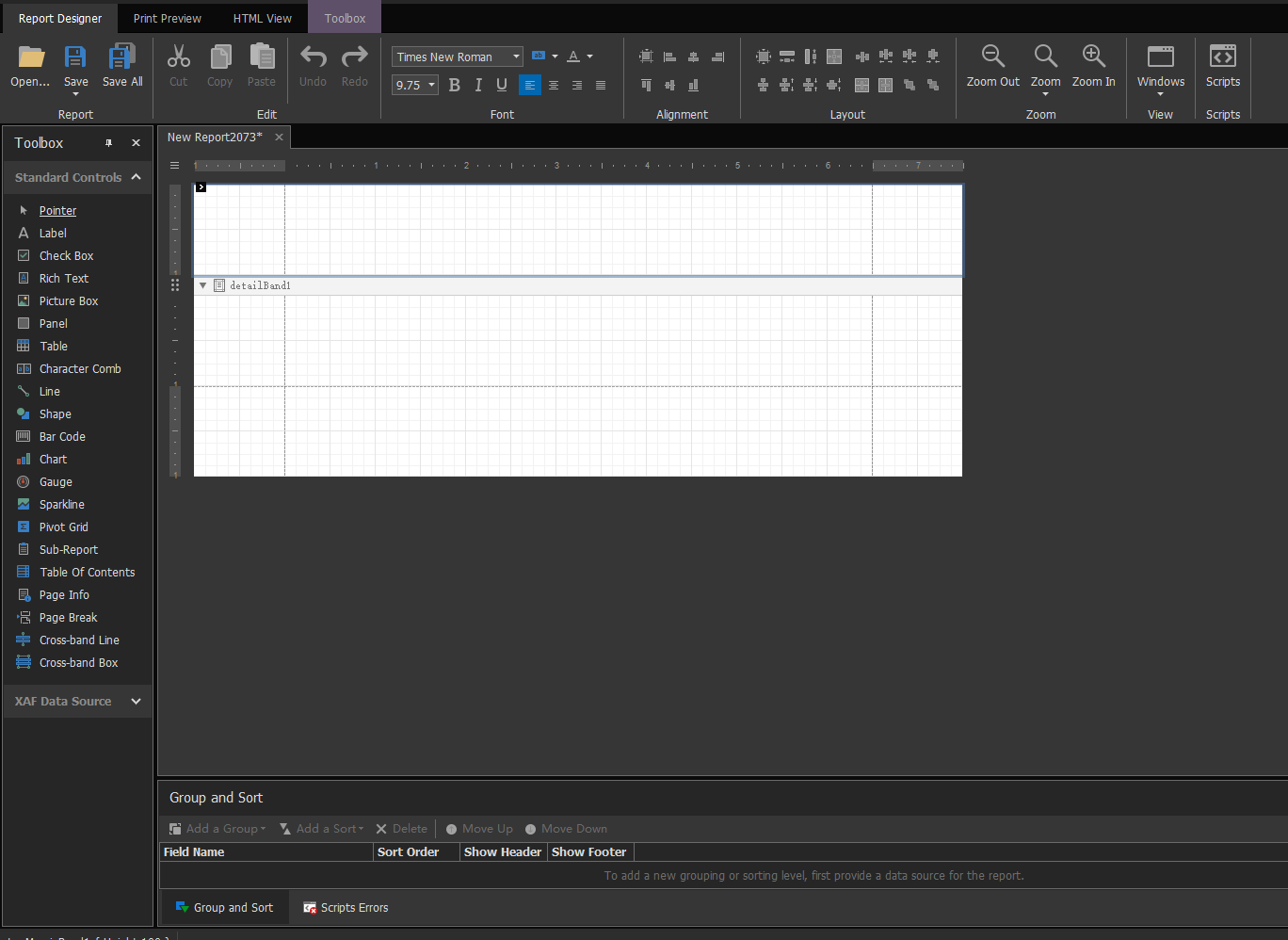The width and height of the screenshot is (1288, 940).
Task: Collapse the Standard Controls section
Action: (137, 177)
